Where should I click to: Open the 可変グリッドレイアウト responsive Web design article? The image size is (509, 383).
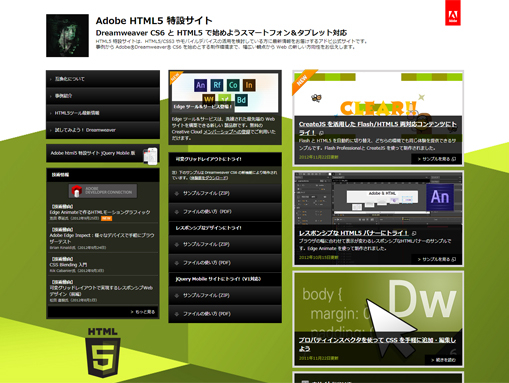pyautogui.click(x=101, y=291)
